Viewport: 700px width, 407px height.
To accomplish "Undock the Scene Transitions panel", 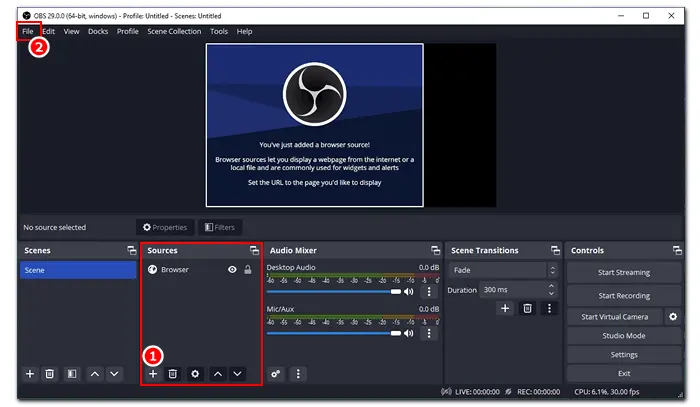I will pos(555,251).
